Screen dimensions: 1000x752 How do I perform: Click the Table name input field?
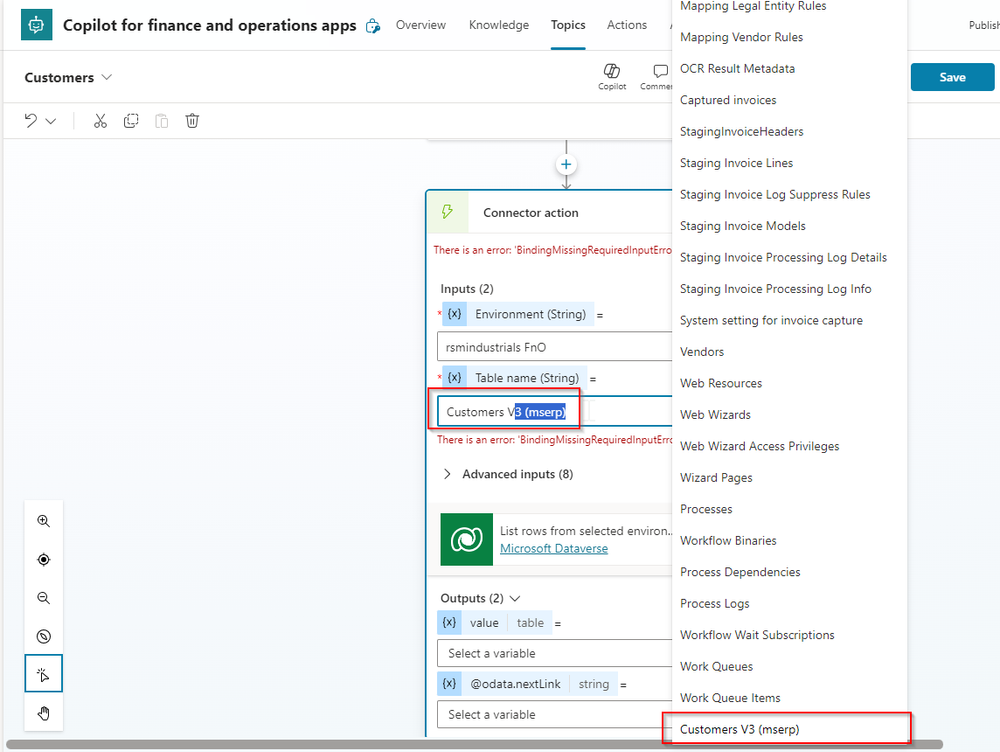[x=554, y=411]
